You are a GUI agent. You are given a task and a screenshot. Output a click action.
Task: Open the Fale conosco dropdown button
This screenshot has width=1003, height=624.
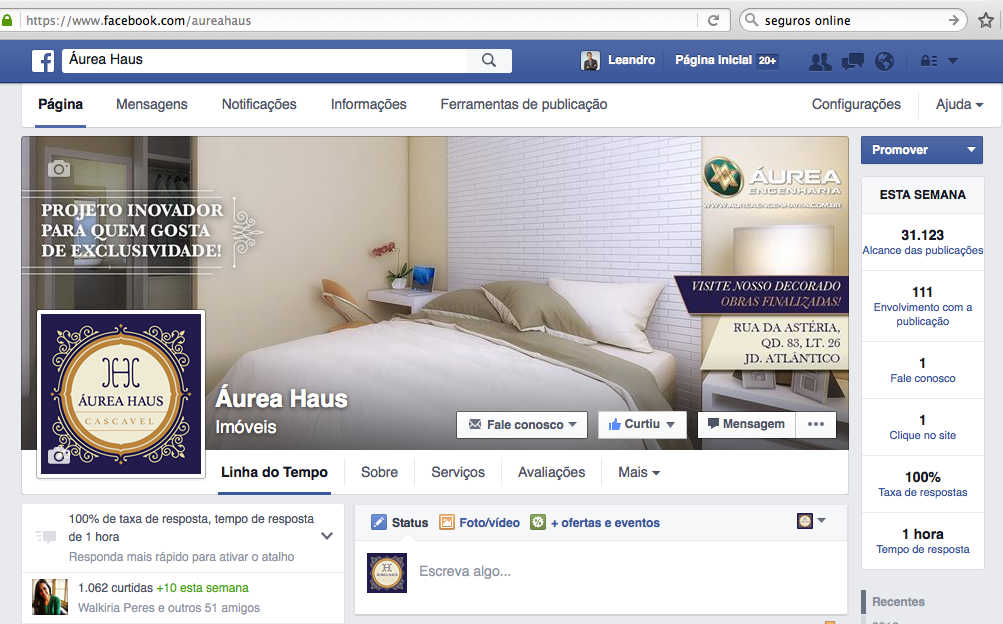coord(522,425)
